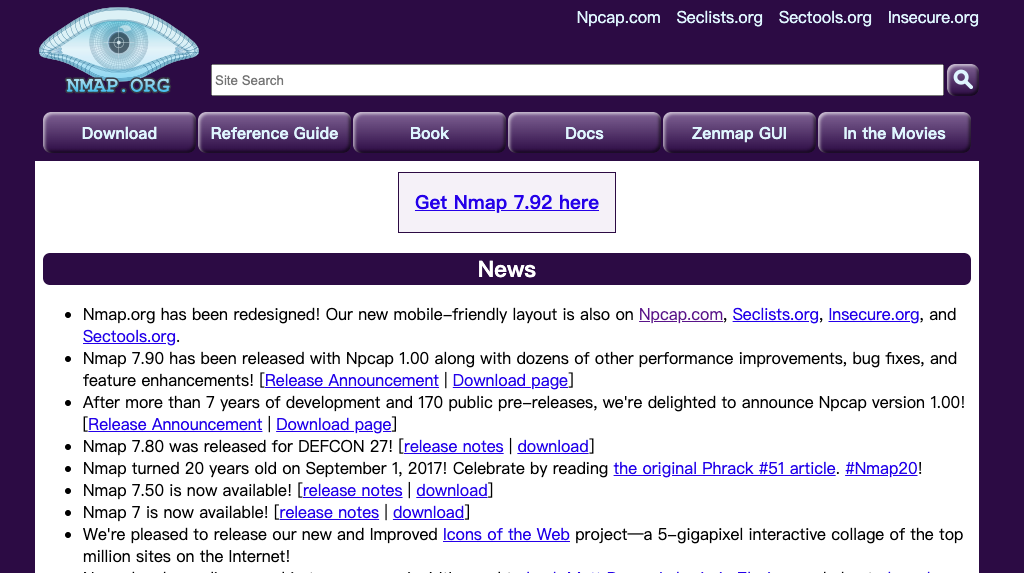Open the Npcap.com link in top header

(x=618, y=18)
